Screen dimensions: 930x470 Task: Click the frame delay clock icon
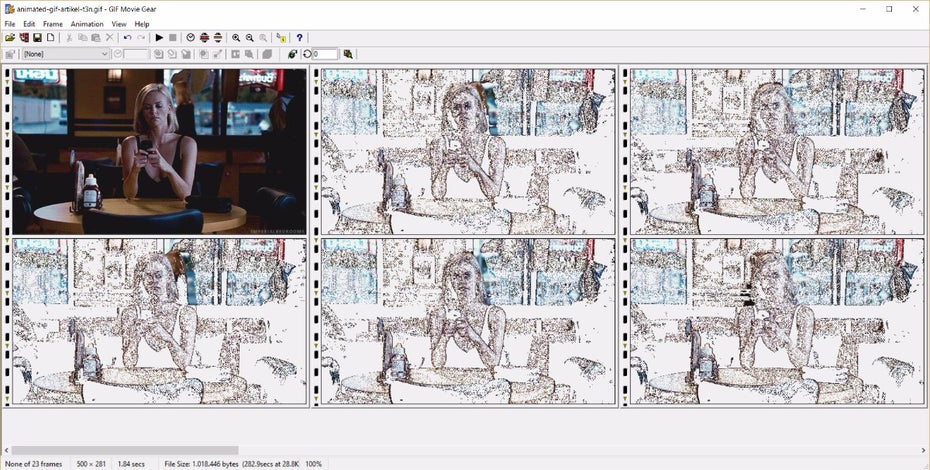tap(117, 54)
